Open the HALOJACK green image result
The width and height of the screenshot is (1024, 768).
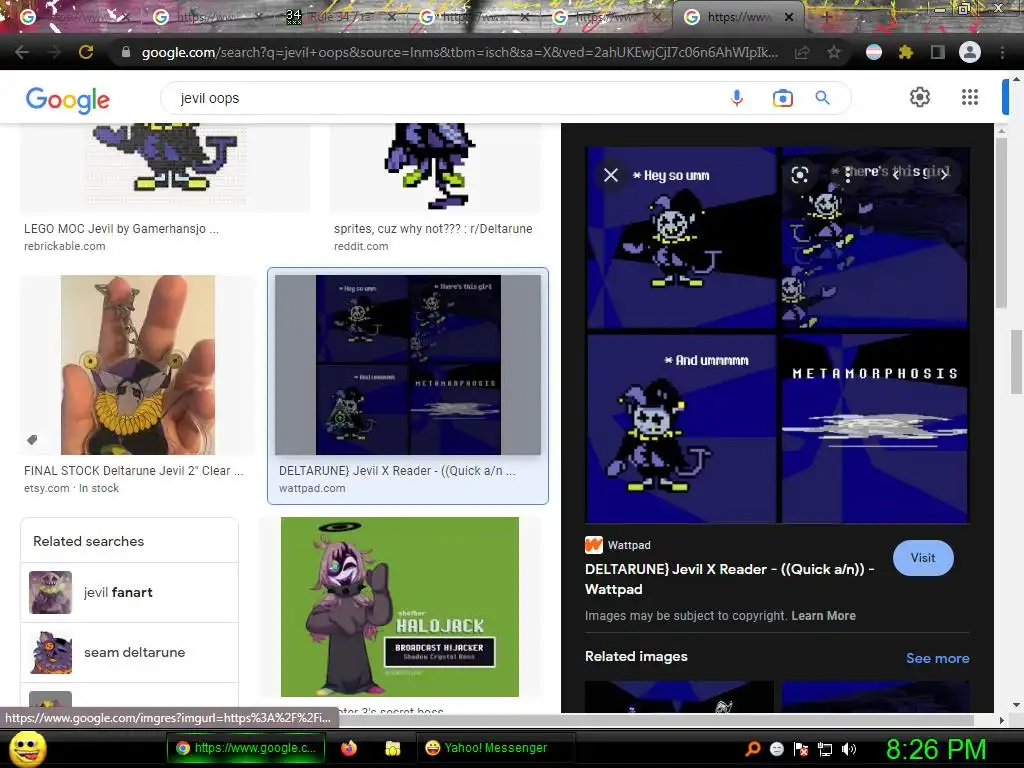[400, 607]
